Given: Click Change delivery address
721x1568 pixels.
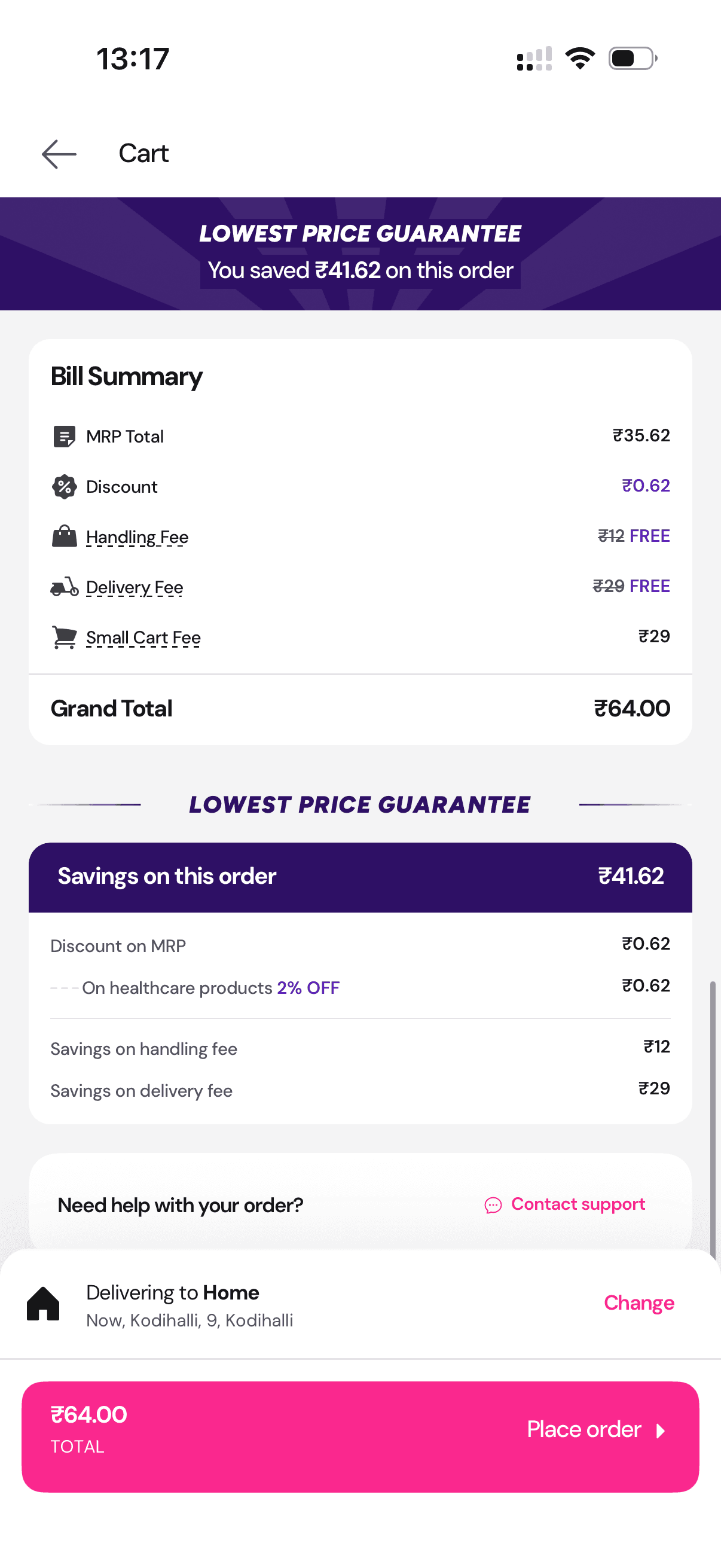Looking at the screenshot, I should click(639, 1302).
